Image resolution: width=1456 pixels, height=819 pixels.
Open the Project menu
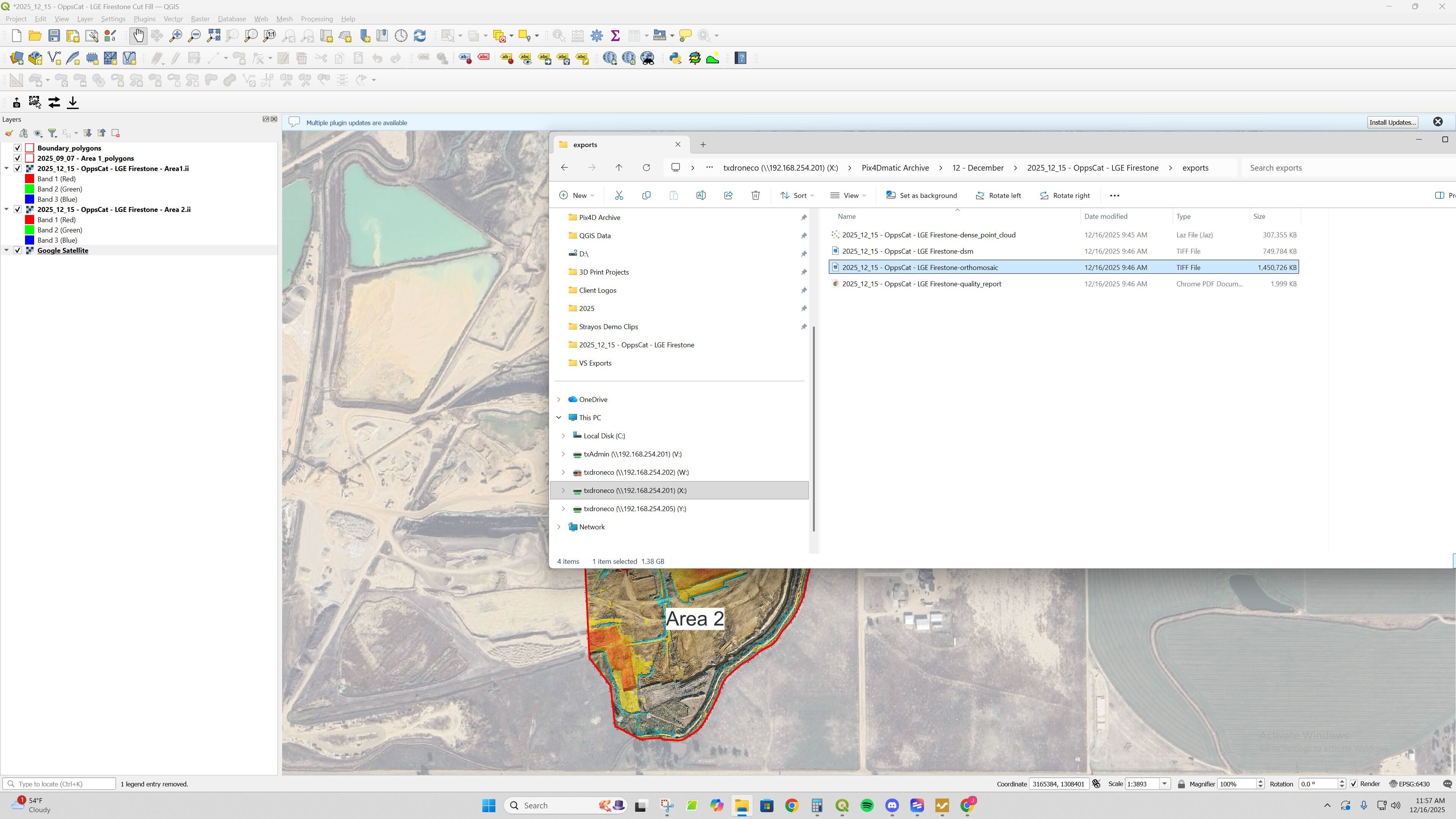pos(16,19)
